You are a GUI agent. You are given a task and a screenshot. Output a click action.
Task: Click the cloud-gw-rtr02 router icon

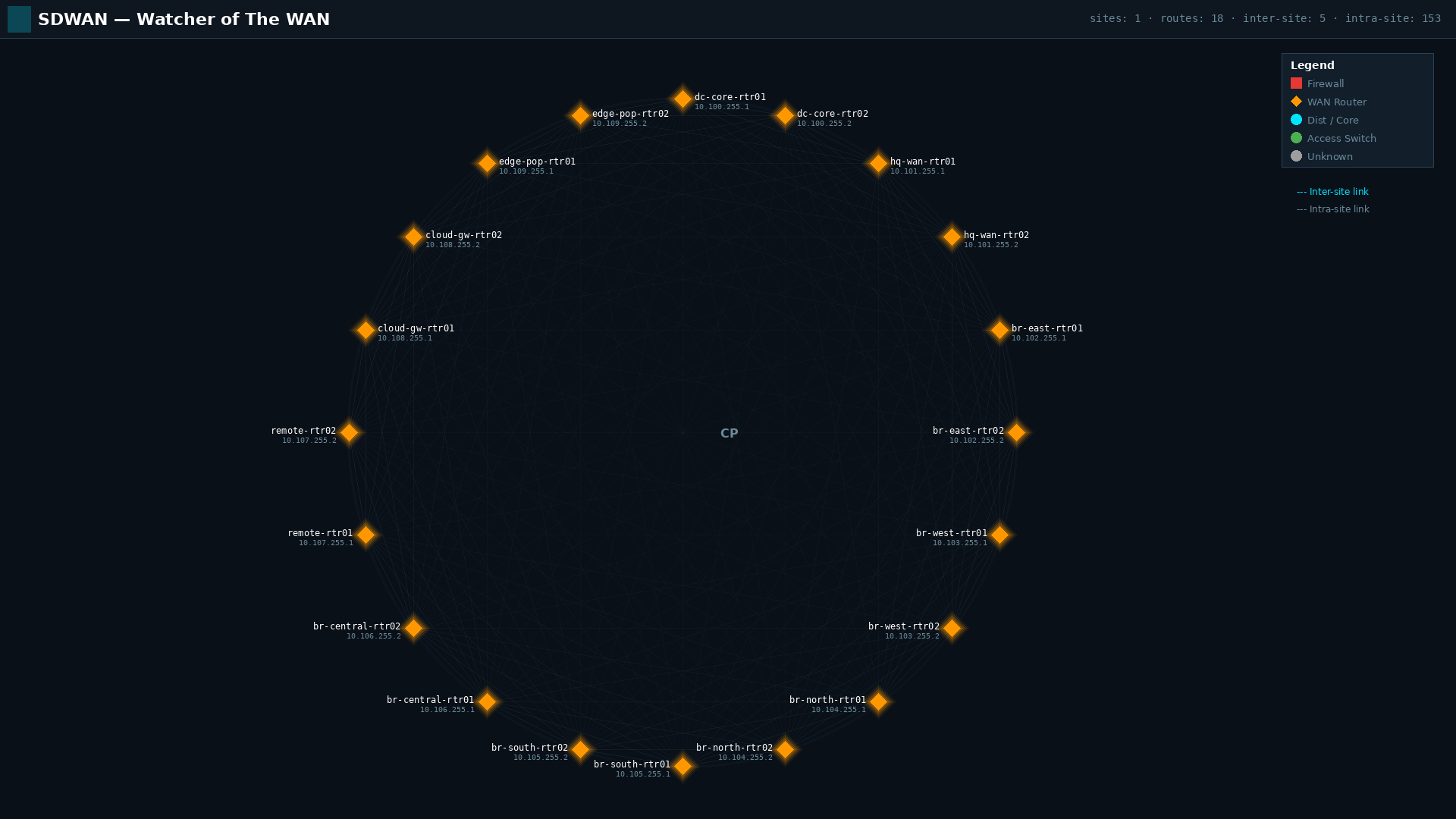tap(414, 237)
